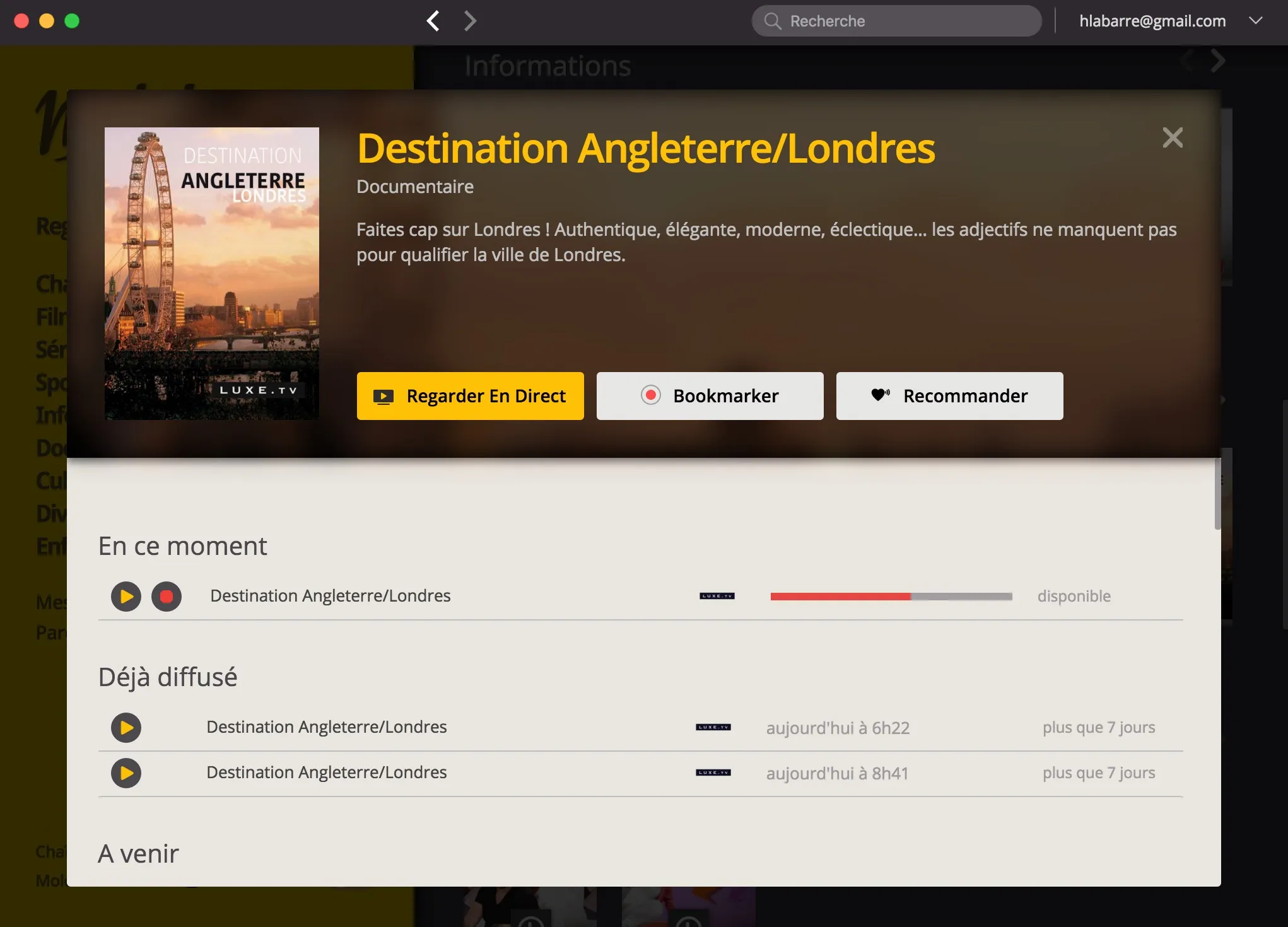Click 'aujourd'hui à 8h41' time text
The image size is (1288, 927).
837,774
